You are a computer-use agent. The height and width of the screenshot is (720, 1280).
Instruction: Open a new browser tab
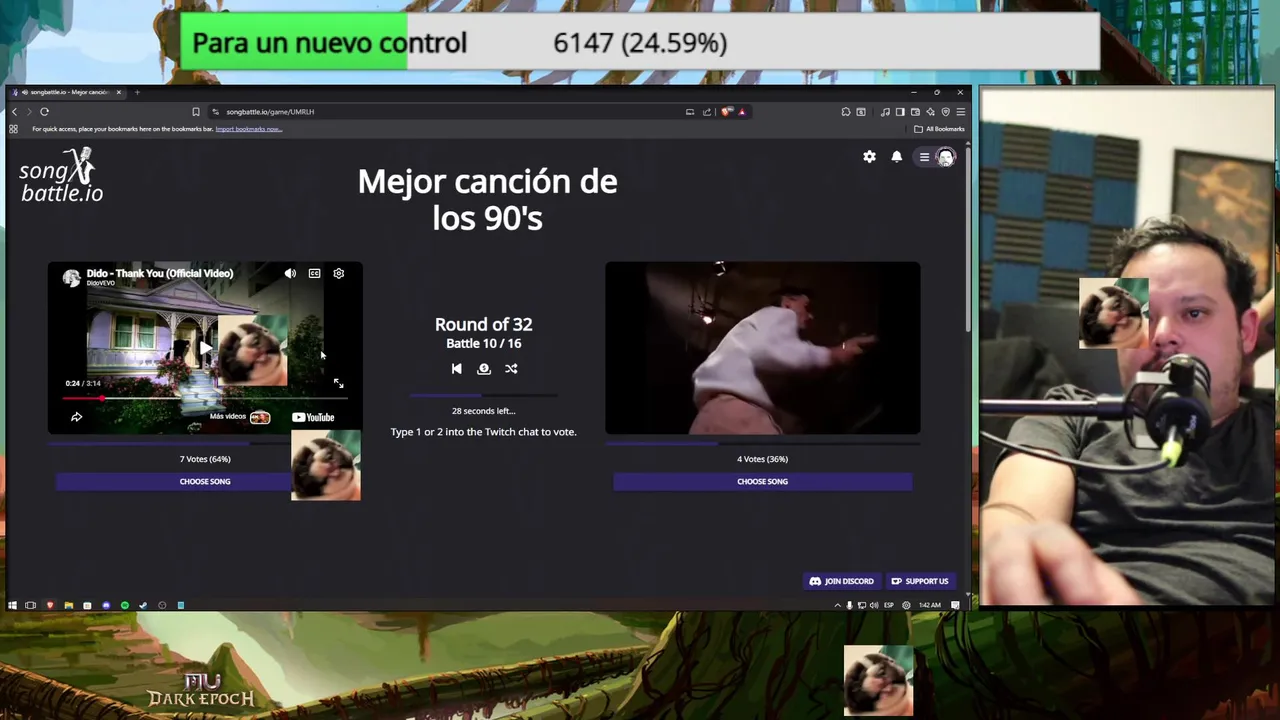coord(137,92)
